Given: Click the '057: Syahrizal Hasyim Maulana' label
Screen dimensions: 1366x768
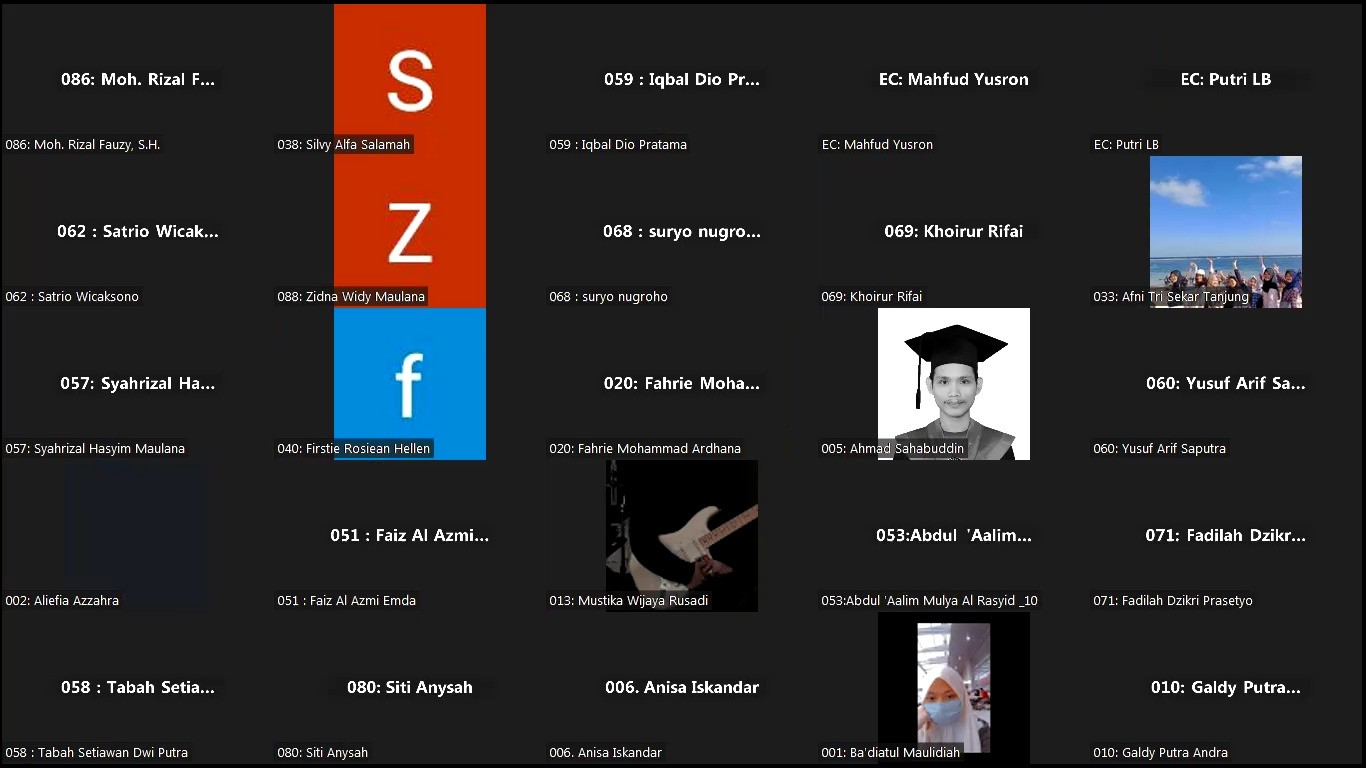Looking at the screenshot, I should (95, 449).
